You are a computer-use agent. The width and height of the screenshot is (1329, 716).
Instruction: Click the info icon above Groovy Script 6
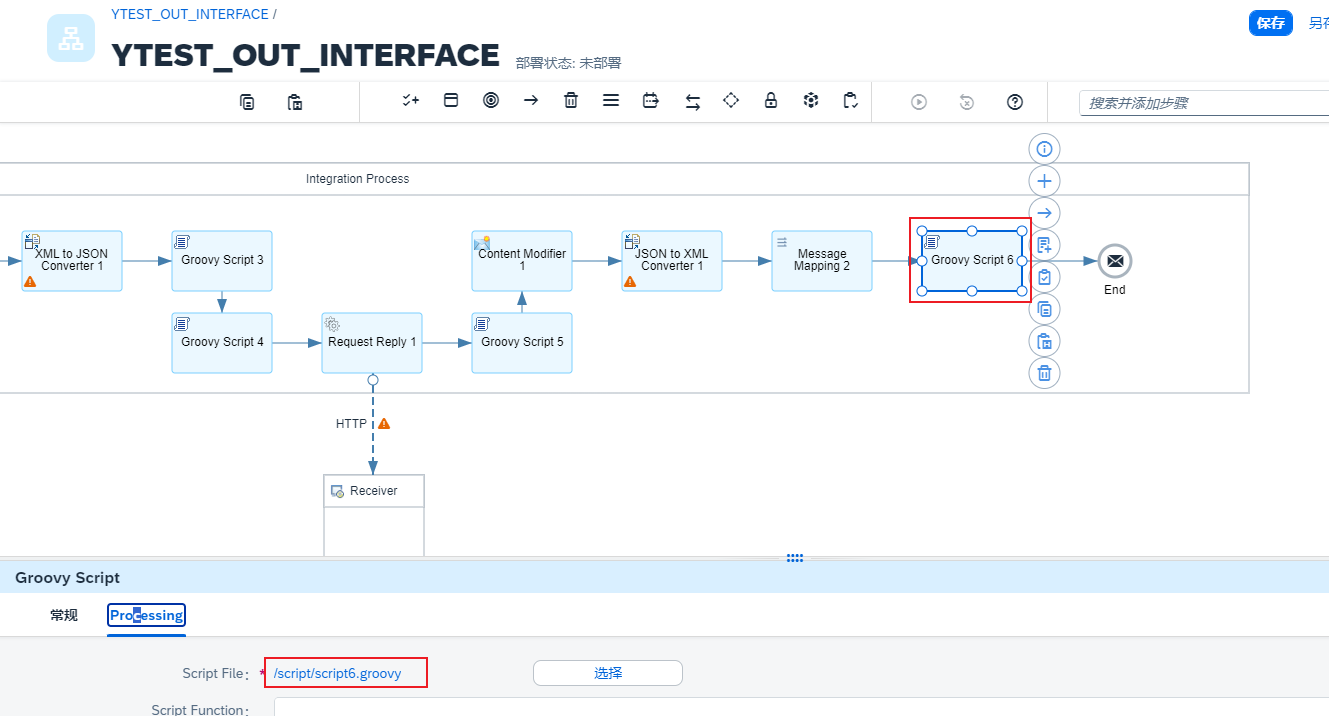[1044, 149]
